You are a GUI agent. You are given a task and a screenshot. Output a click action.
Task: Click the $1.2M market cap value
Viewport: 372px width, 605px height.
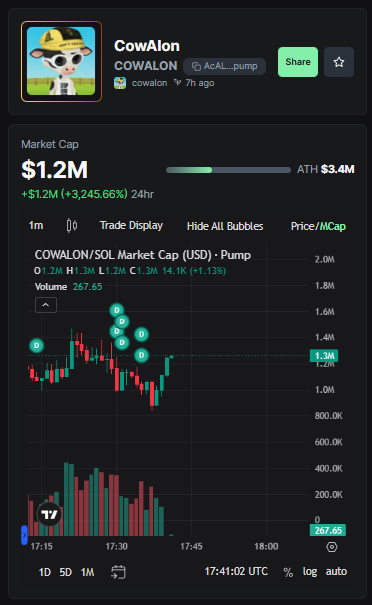54,170
